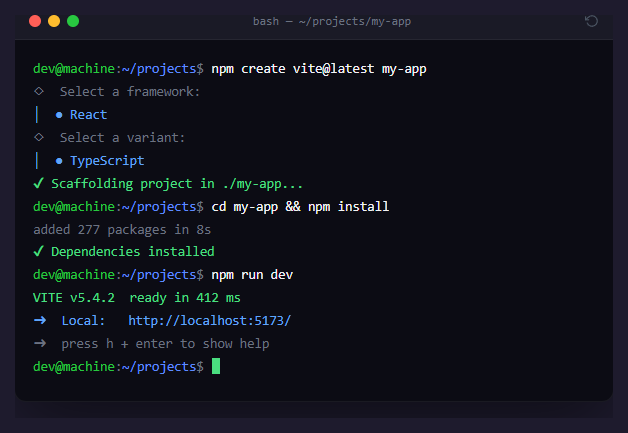Select the TypeScript option
The width and height of the screenshot is (628, 433).
point(107,161)
